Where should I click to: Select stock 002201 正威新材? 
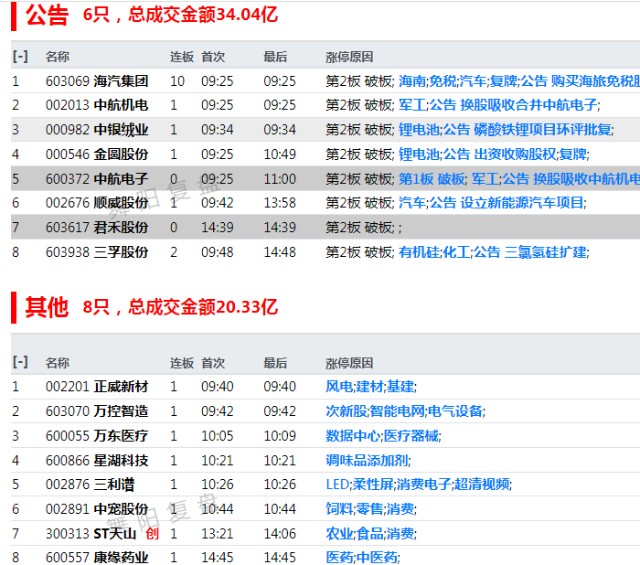tap(97, 386)
